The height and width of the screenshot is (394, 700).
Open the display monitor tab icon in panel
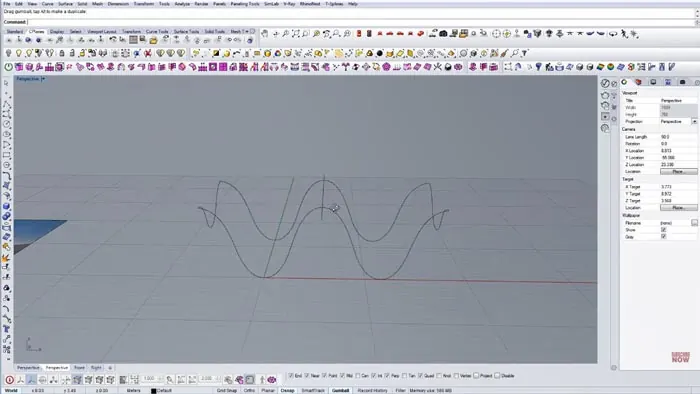pyautogui.click(x=653, y=82)
